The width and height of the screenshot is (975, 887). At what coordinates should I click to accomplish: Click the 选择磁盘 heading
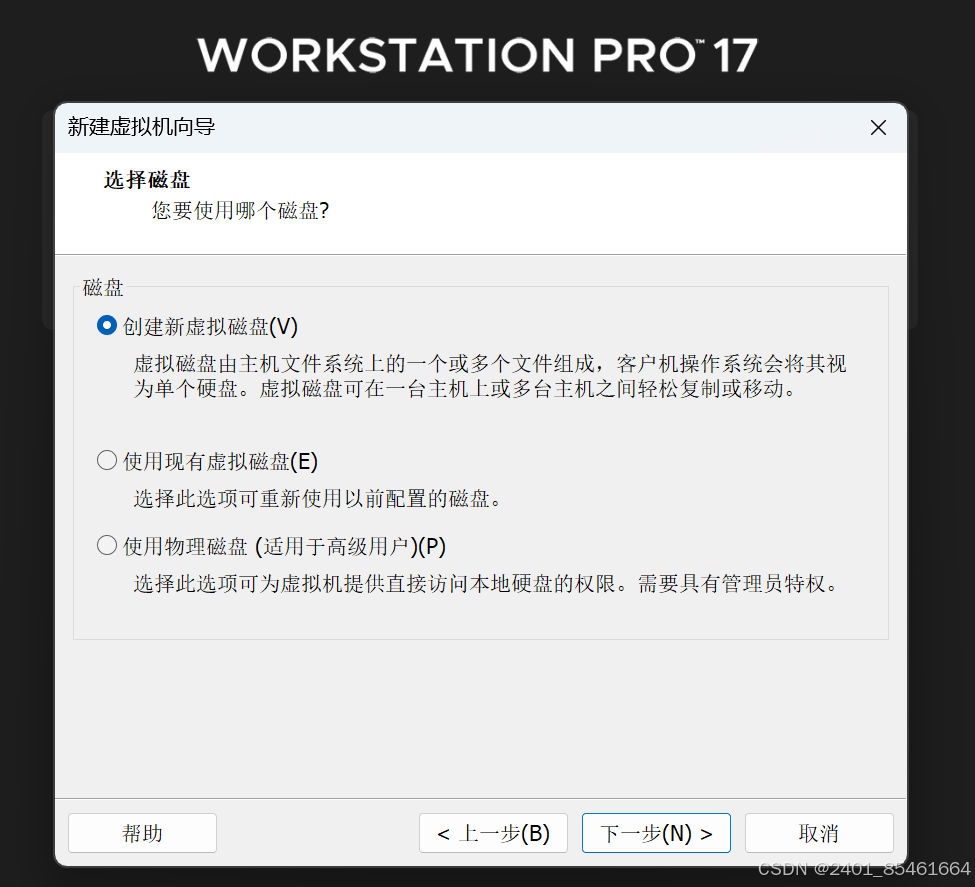(147, 180)
